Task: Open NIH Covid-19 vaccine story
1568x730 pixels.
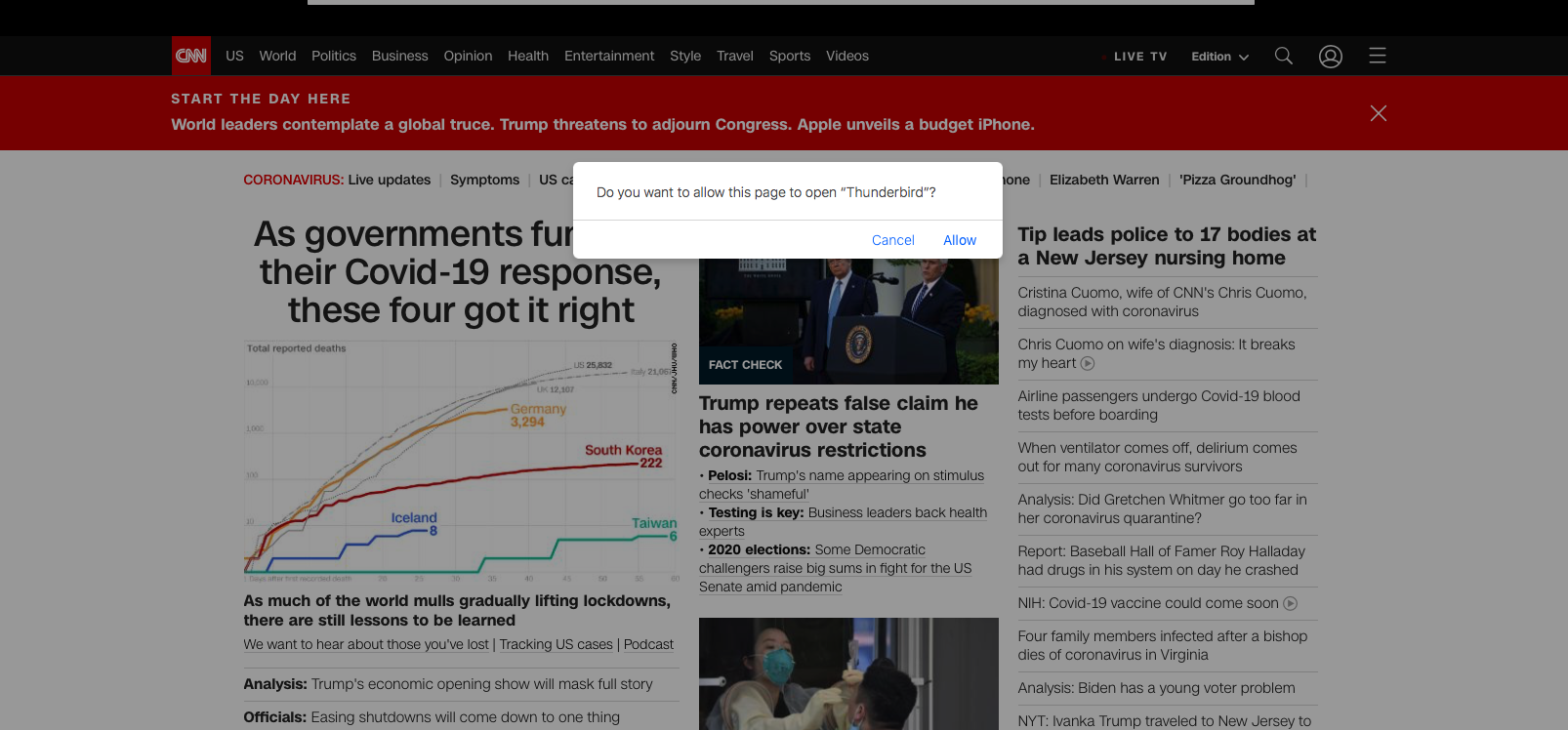Action: pyautogui.click(x=1148, y=603)
